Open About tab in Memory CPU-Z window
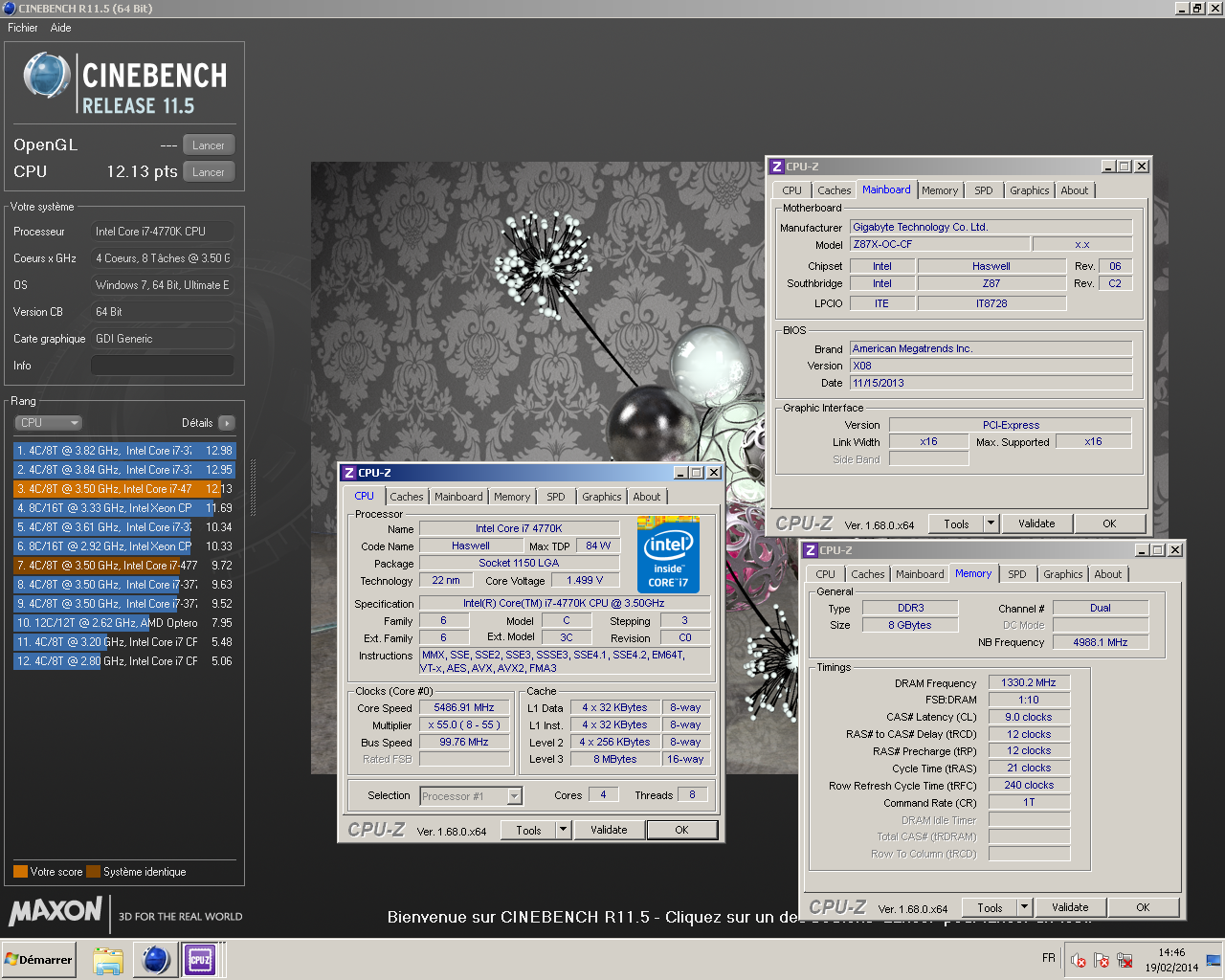The width and height of the screenshot is (1225, 980). 1108,574
